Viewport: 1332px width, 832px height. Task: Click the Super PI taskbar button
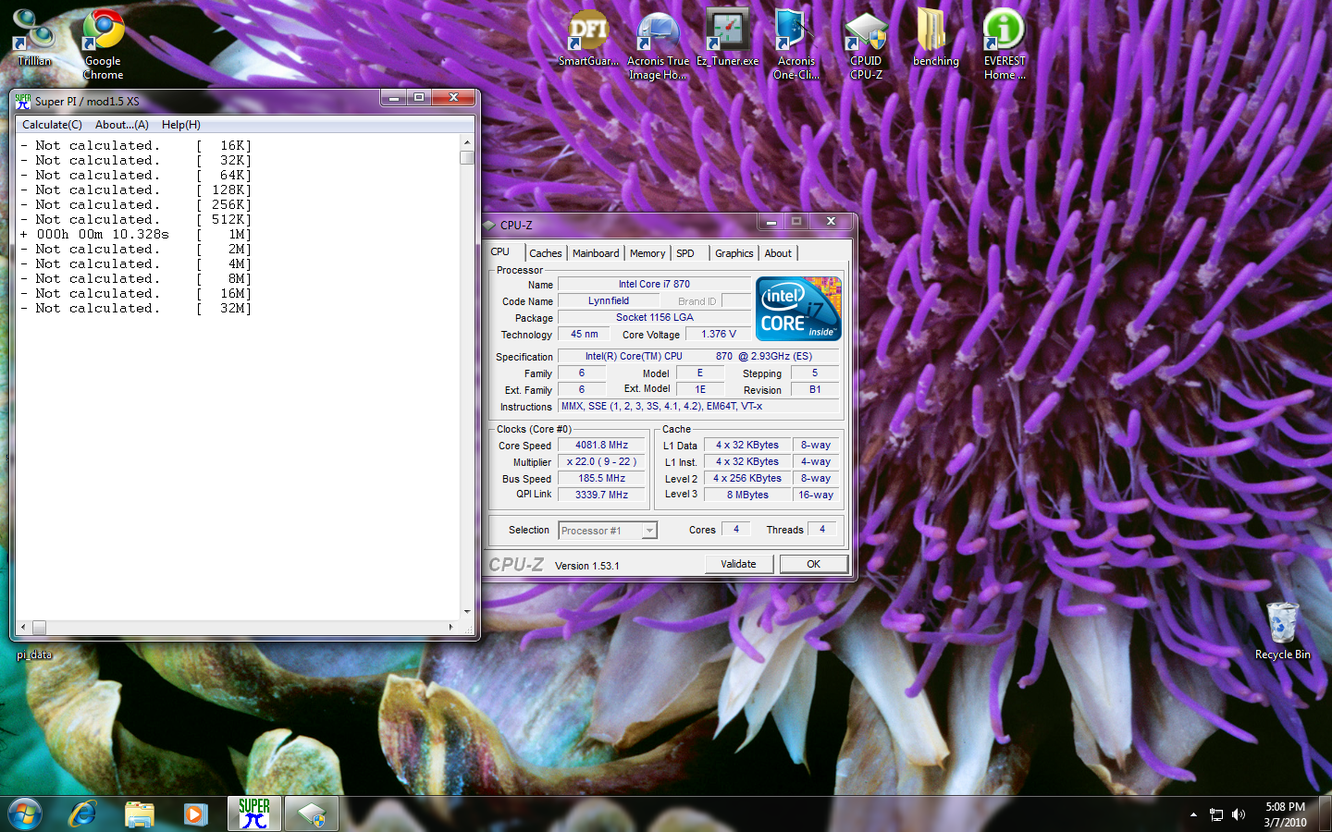[x=253, y=814]
